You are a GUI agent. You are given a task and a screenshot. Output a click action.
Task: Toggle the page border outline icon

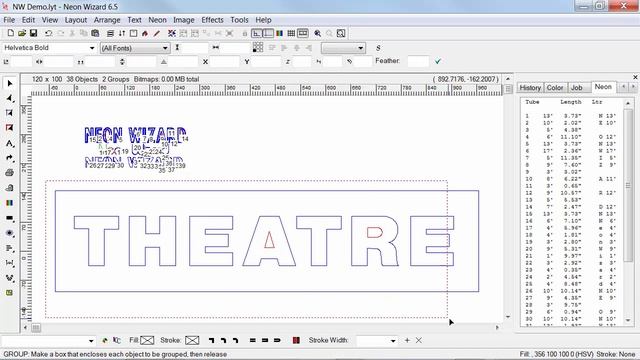pyautogui.click(x=268, y=33)
